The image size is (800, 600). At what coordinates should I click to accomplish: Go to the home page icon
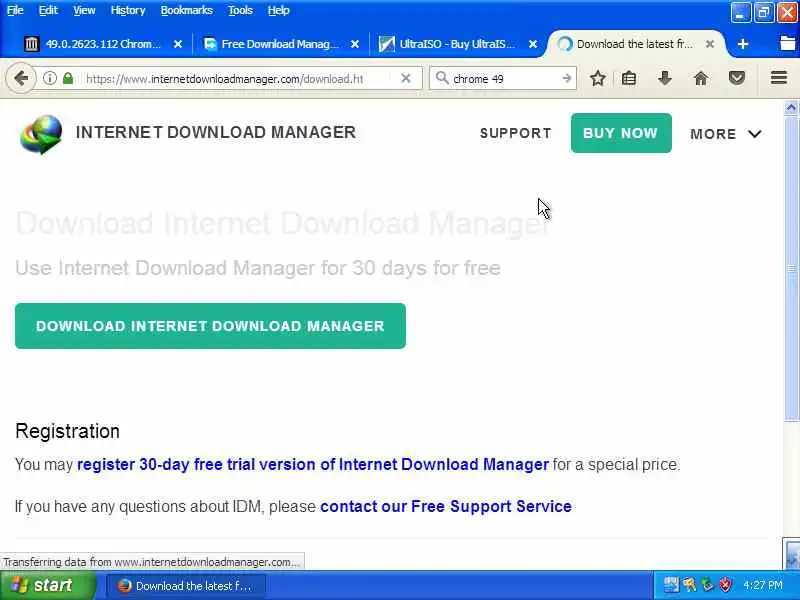click(x=701, y=78)
